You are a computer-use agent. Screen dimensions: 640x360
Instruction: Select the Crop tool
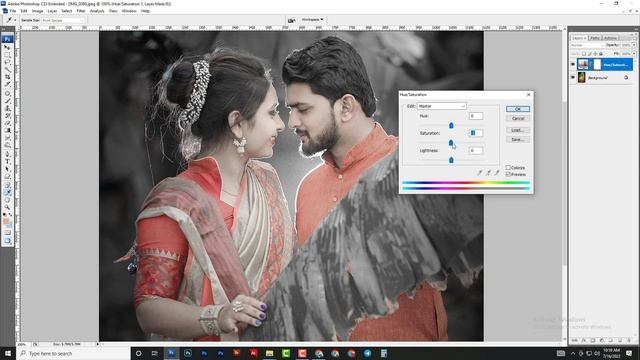7,77
